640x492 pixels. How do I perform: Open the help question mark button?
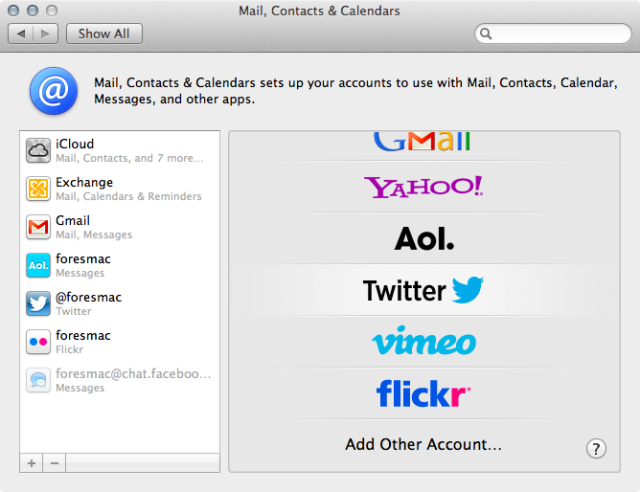coord(596,449)
